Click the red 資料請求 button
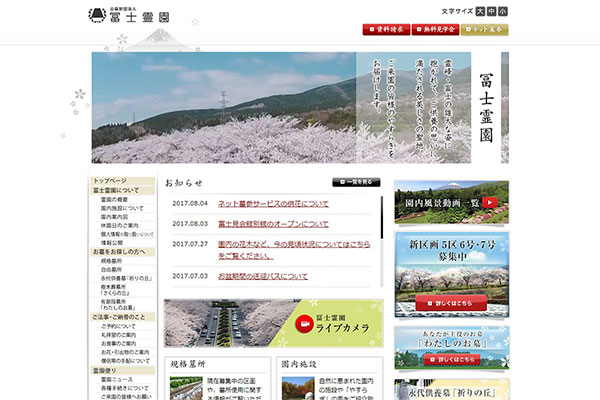600x400 pixels. pyautogui.click(x=386, y=29)
